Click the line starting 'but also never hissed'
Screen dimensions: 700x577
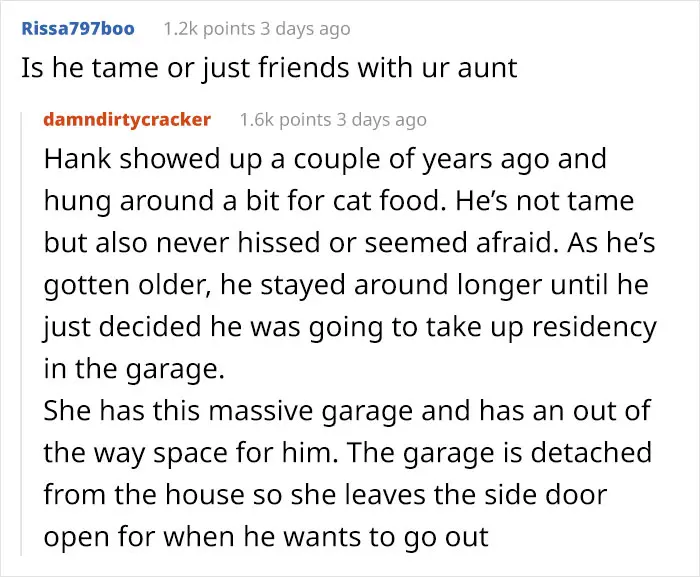tap(330, 244)
